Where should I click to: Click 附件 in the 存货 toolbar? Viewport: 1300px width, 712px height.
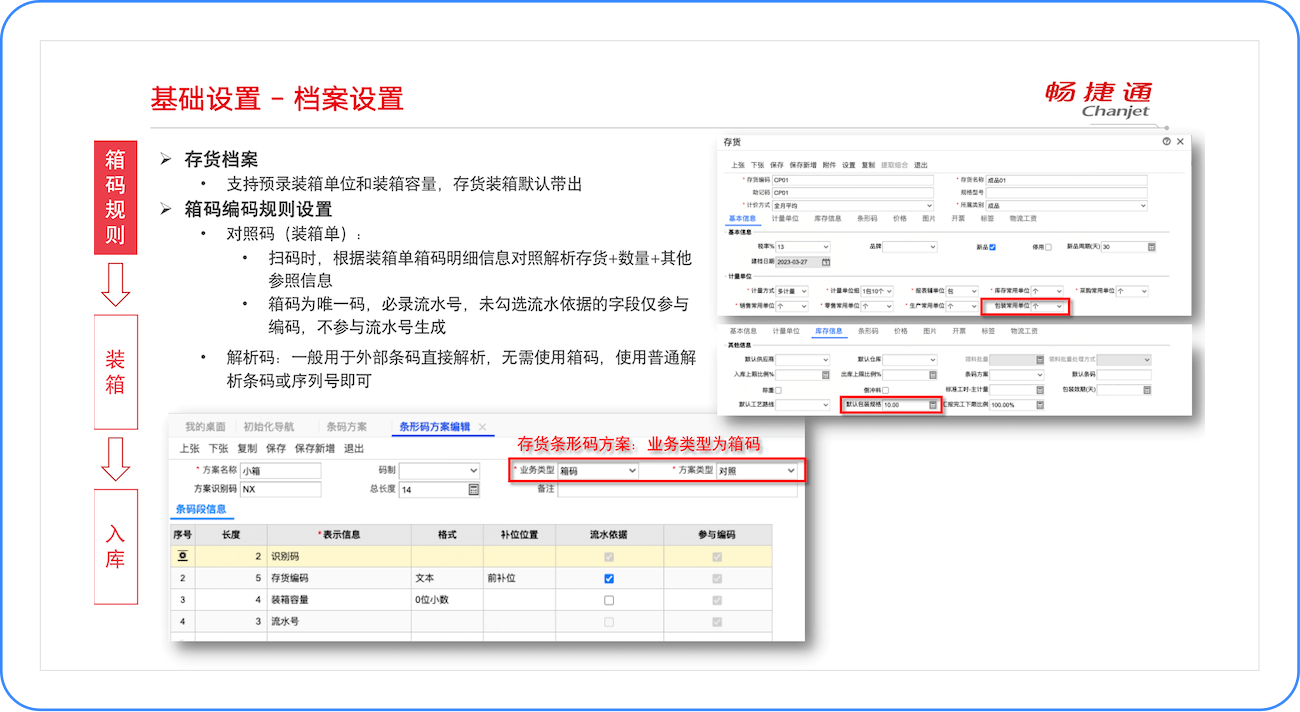pyautogui.click(x=830, y=164)
